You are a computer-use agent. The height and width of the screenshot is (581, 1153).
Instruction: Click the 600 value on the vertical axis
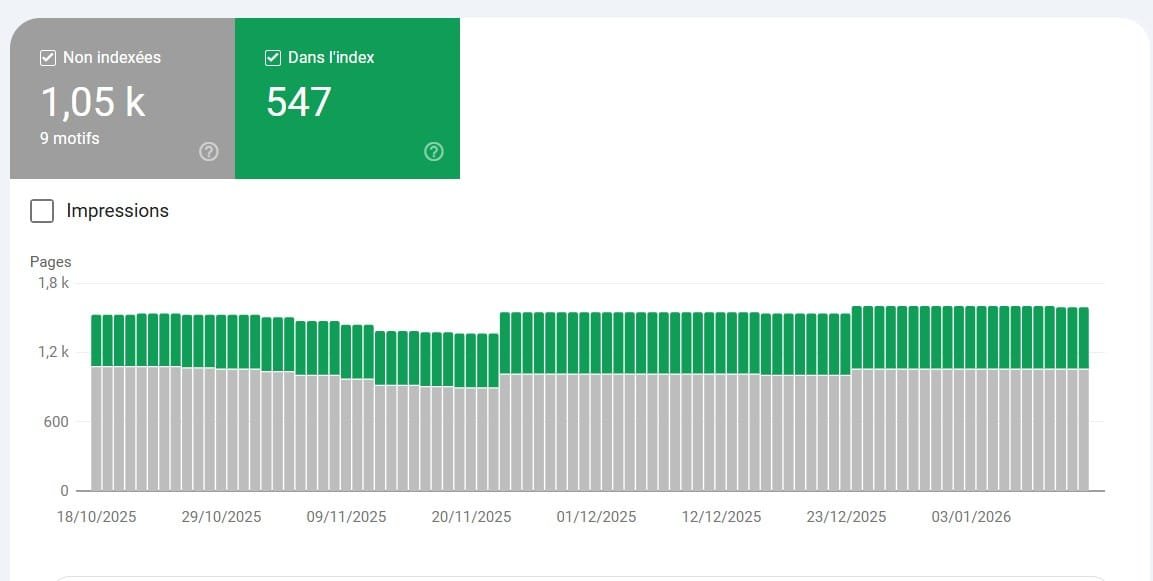pos(56,422)
